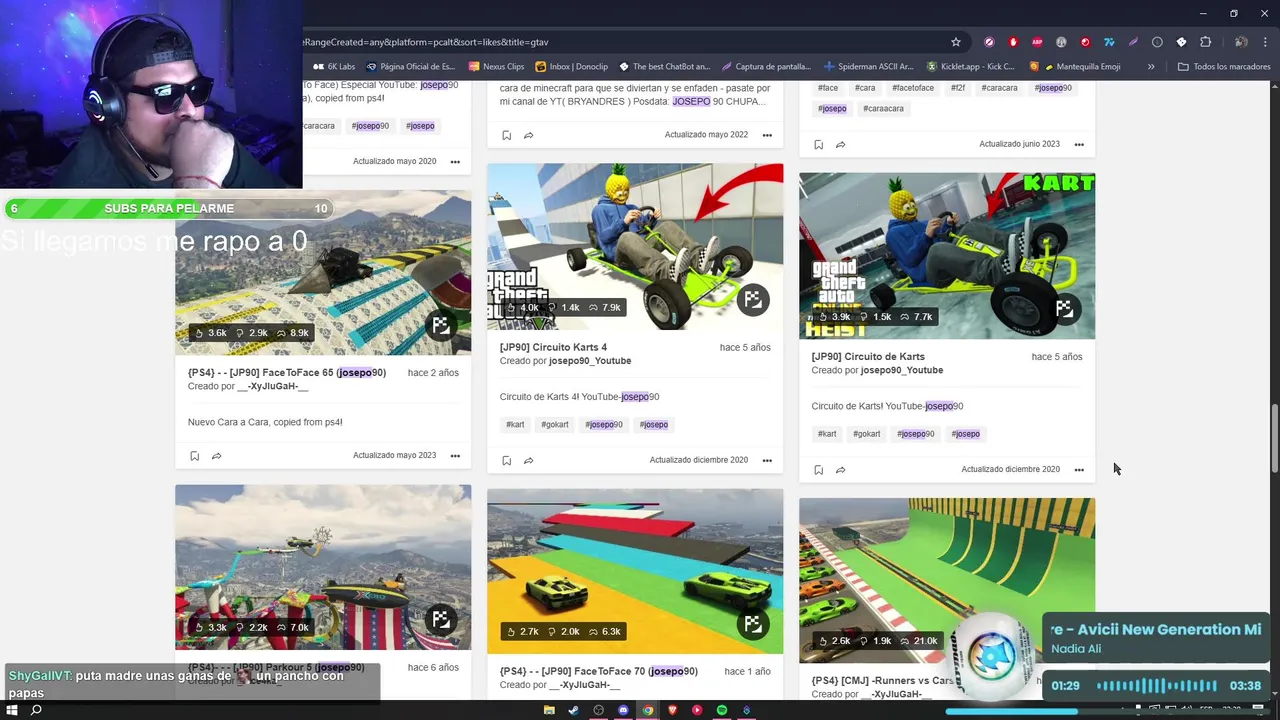Open three-dot menu on Circuito de Karts card
The height and width of the screenshot is (720, 1280).
1079,469
